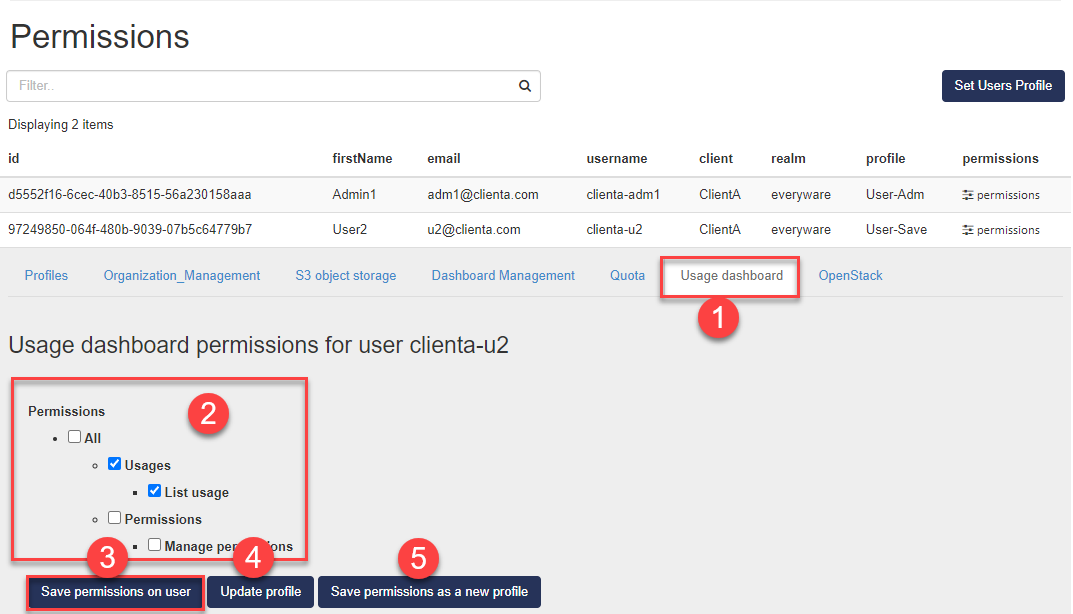The width and height of the screenshot is (1073, 614).
Task: Toggle the All permissions checkbox
Action: coord(75,437)
